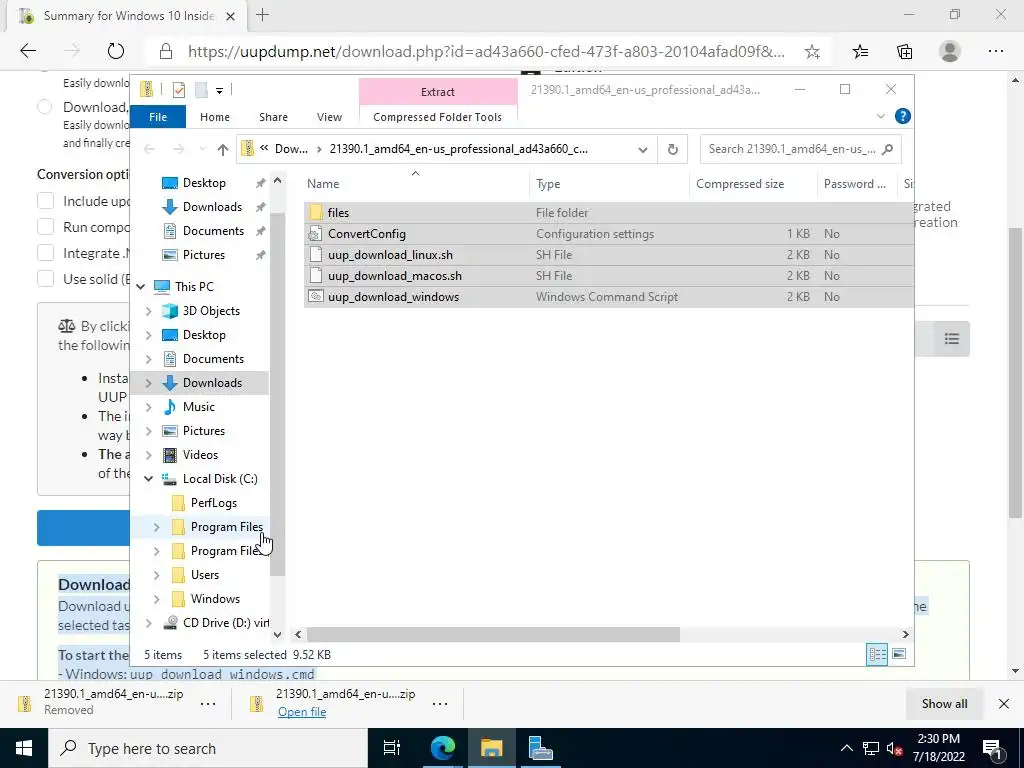Open more options for removed zip download

click(208, 703)
